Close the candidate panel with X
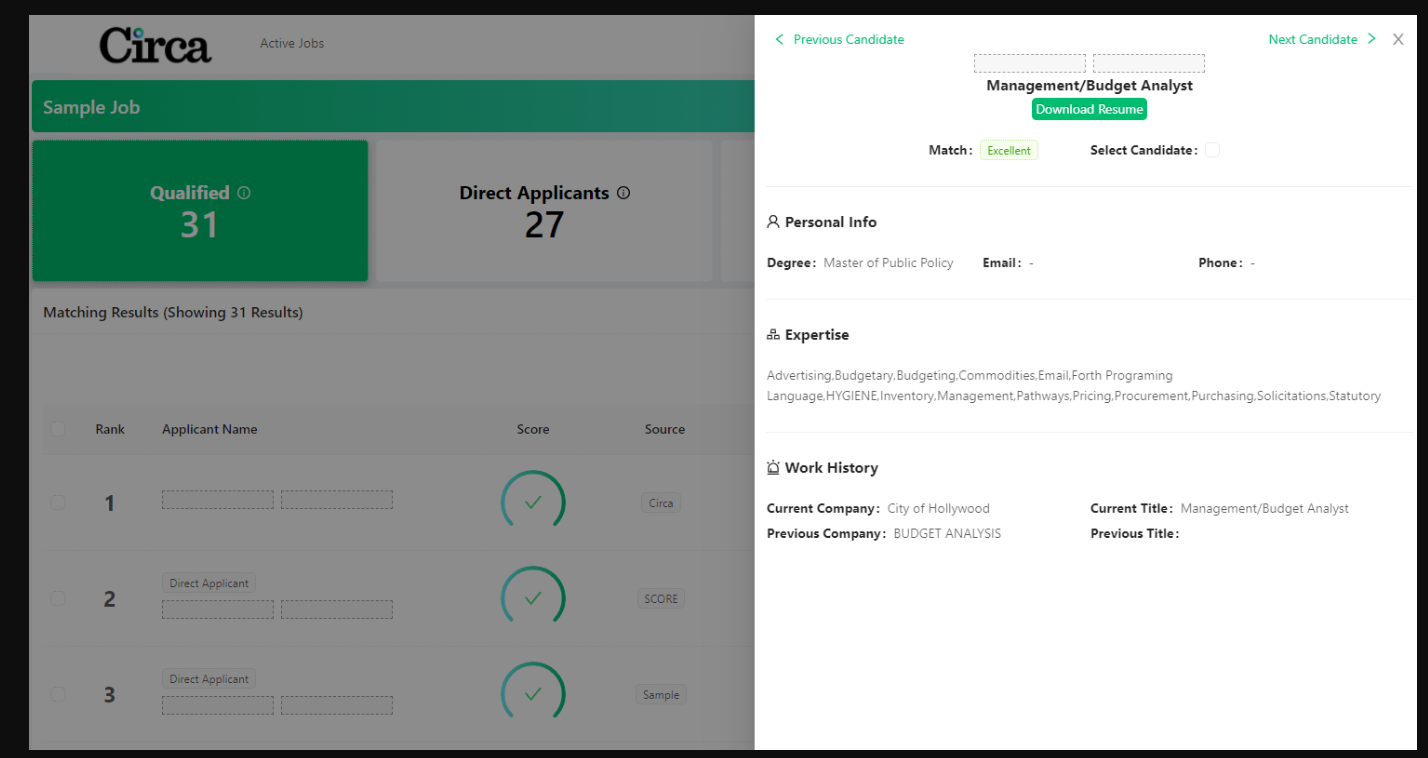The width and height of the screenshot is (1428, 758). pos(1398,39)
